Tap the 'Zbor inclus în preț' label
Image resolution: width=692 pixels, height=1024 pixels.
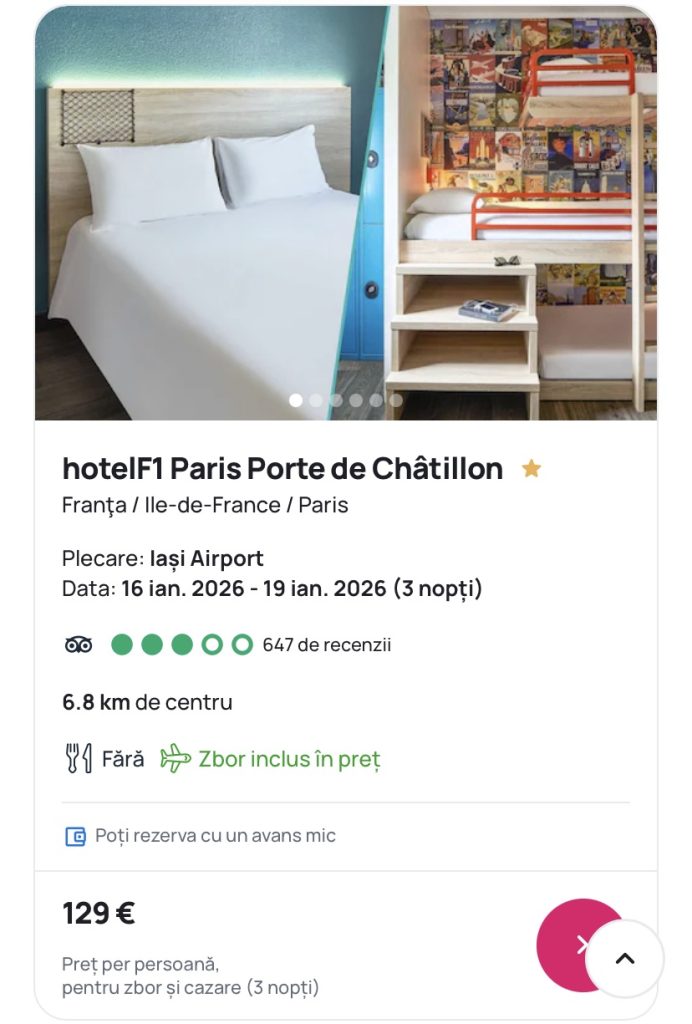point(289,759)
